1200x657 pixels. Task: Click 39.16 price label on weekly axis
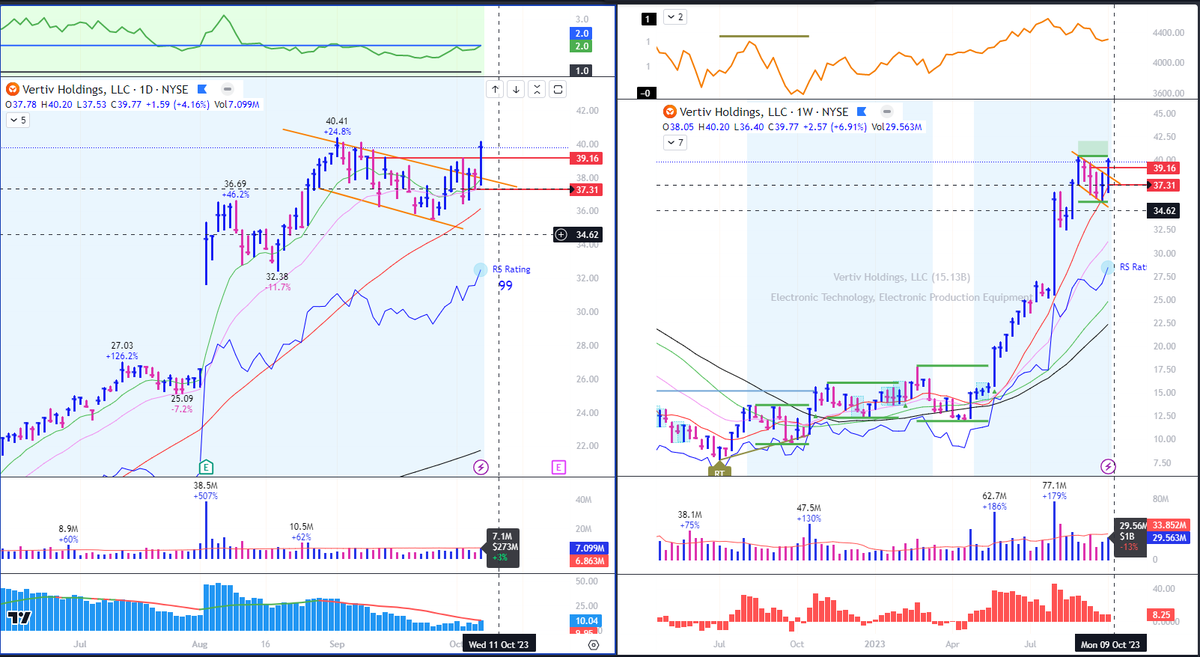1164,167
